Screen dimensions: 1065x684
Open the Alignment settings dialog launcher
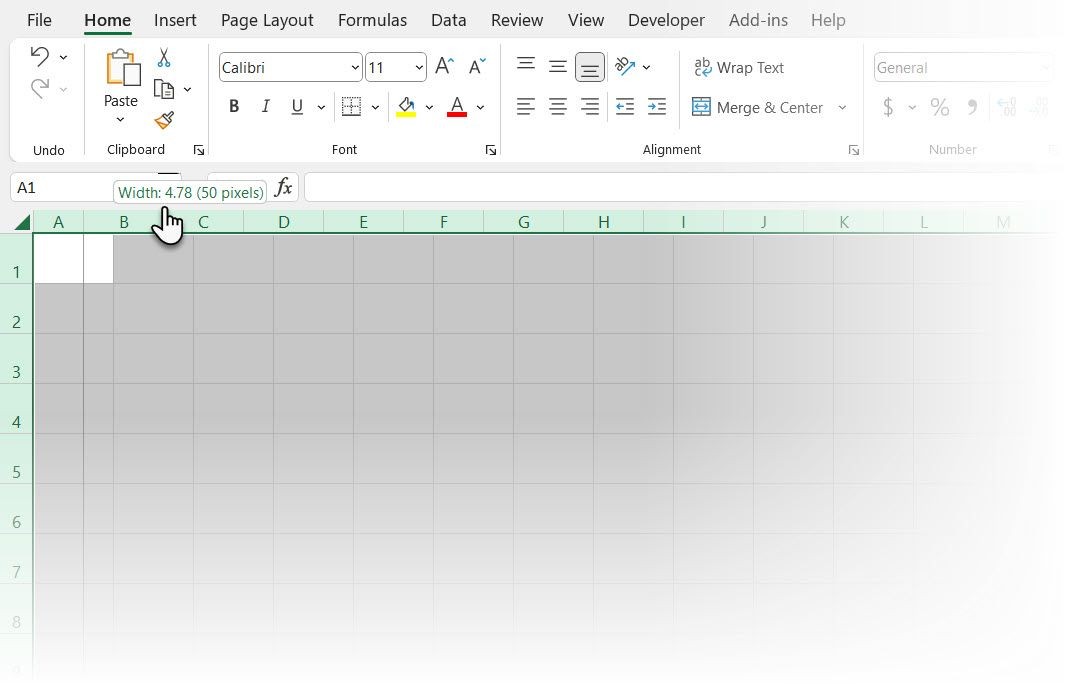coord(854,150)
